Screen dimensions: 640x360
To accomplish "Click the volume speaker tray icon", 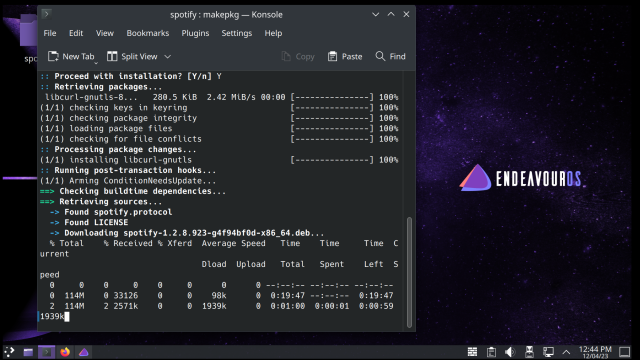I will [510, 352].
